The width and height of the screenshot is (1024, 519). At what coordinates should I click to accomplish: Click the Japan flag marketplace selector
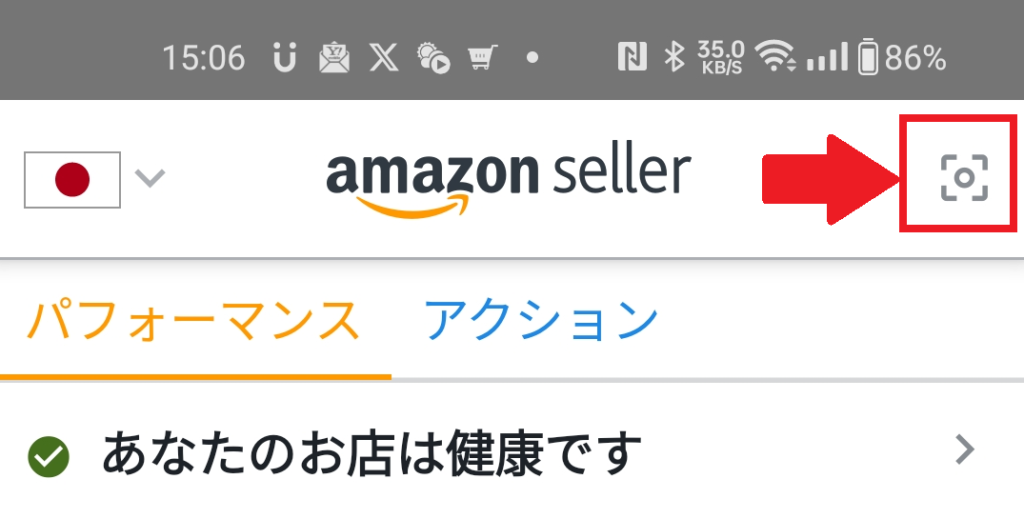72,180
